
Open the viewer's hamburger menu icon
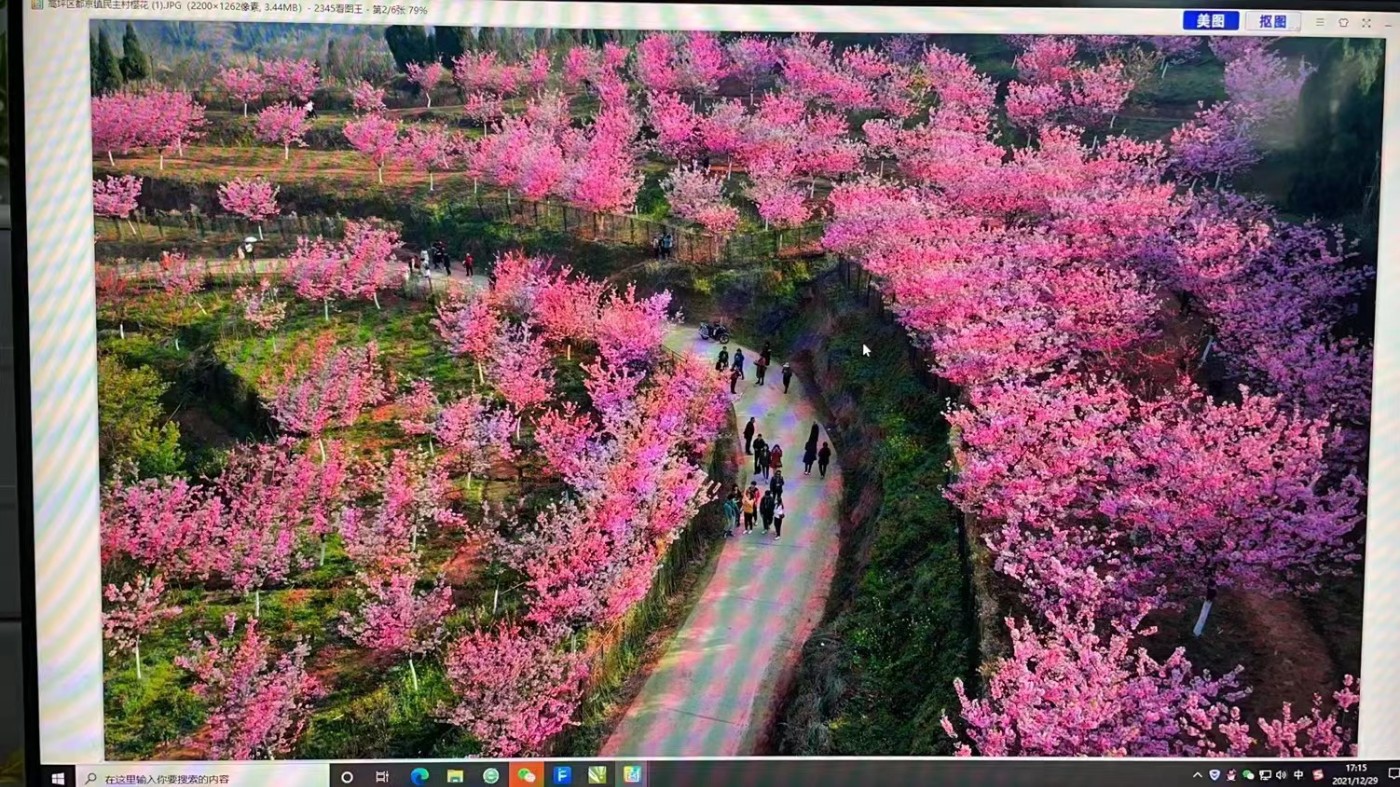tap(1320, 22)
